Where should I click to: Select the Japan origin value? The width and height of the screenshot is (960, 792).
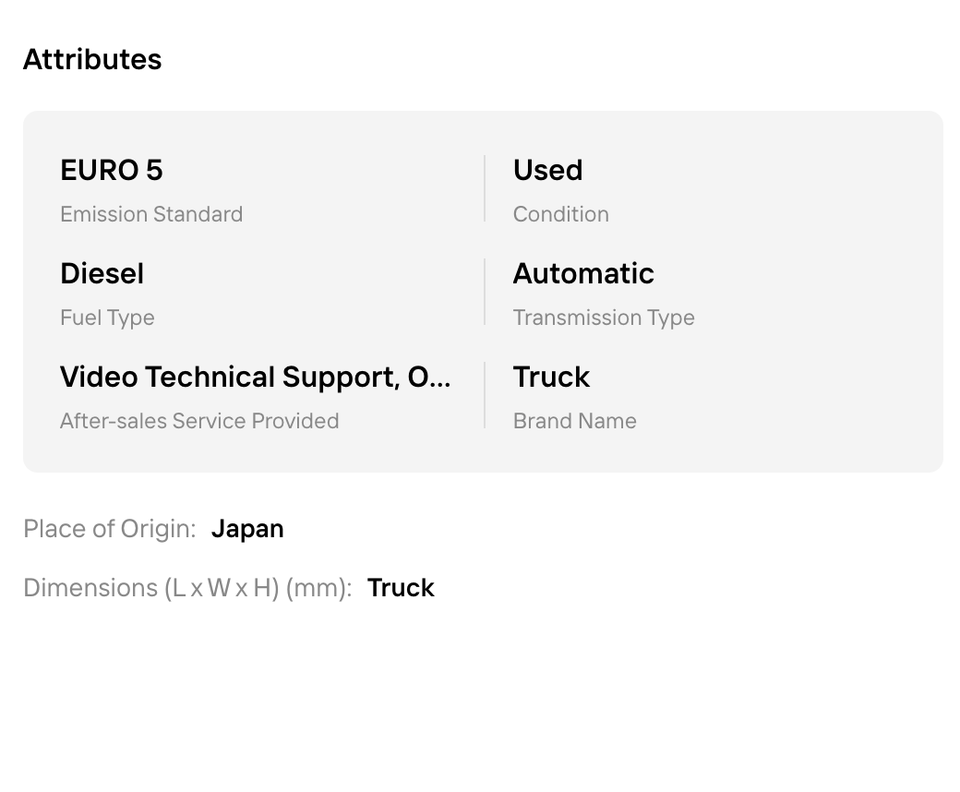(x=247, y=529)
